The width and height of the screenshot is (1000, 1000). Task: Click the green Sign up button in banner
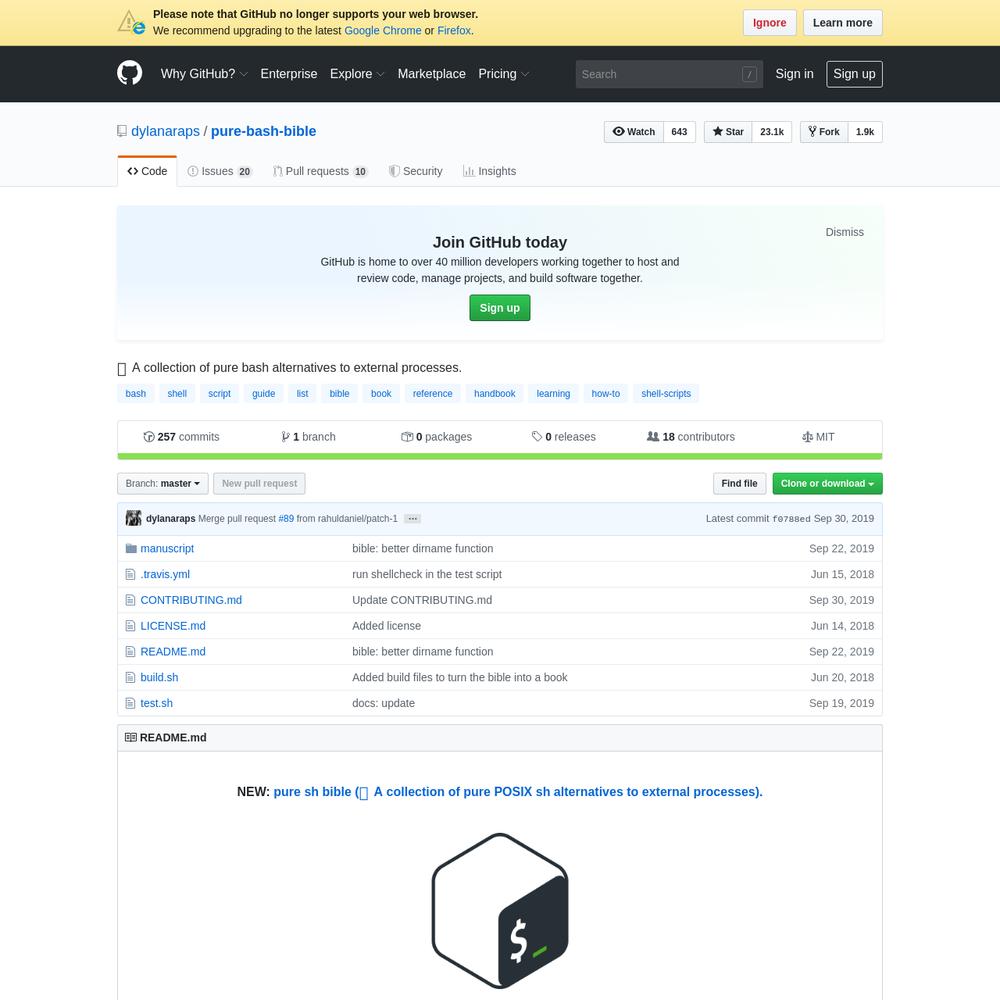pyautogui.click(x=499, y=308)
